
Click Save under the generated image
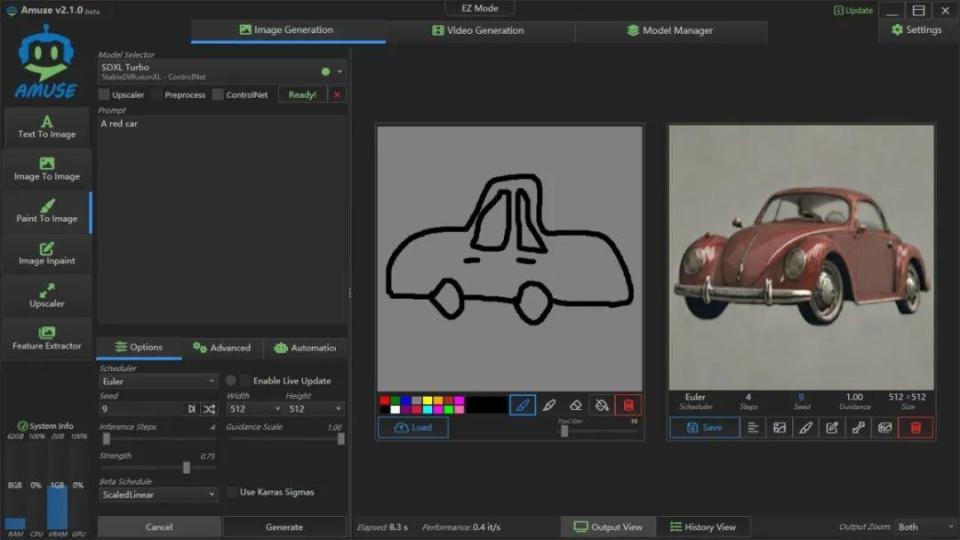[704, 427]
